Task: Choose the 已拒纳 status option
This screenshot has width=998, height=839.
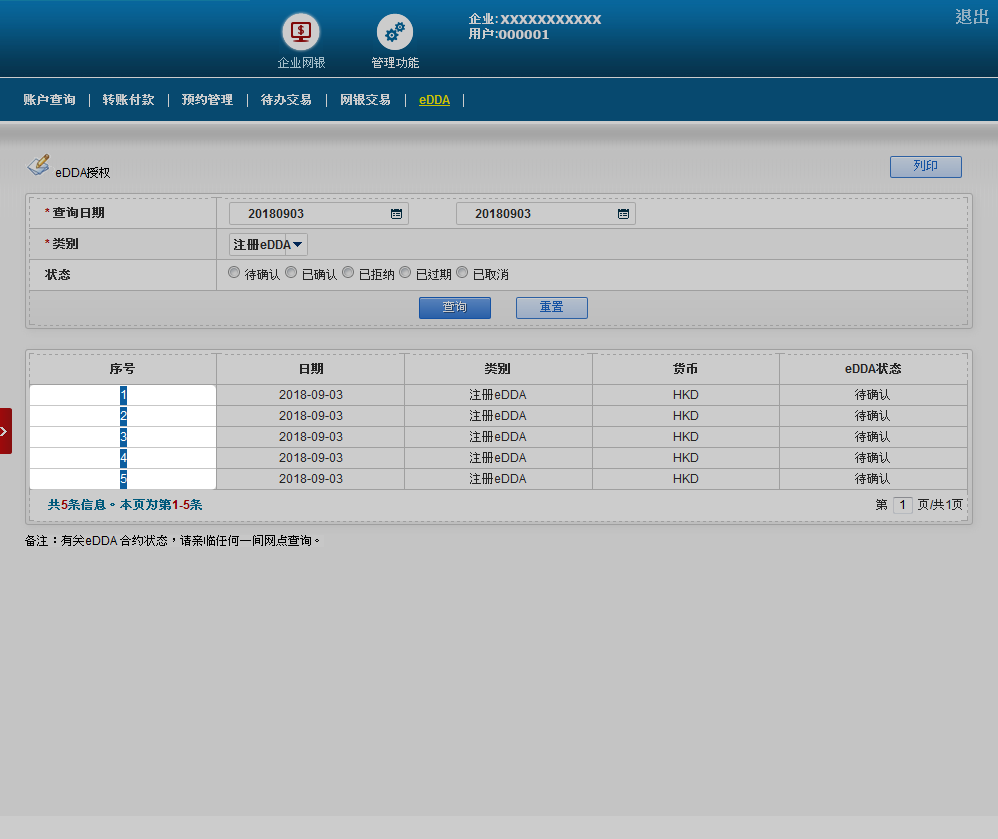Action: tap(349, 273)
